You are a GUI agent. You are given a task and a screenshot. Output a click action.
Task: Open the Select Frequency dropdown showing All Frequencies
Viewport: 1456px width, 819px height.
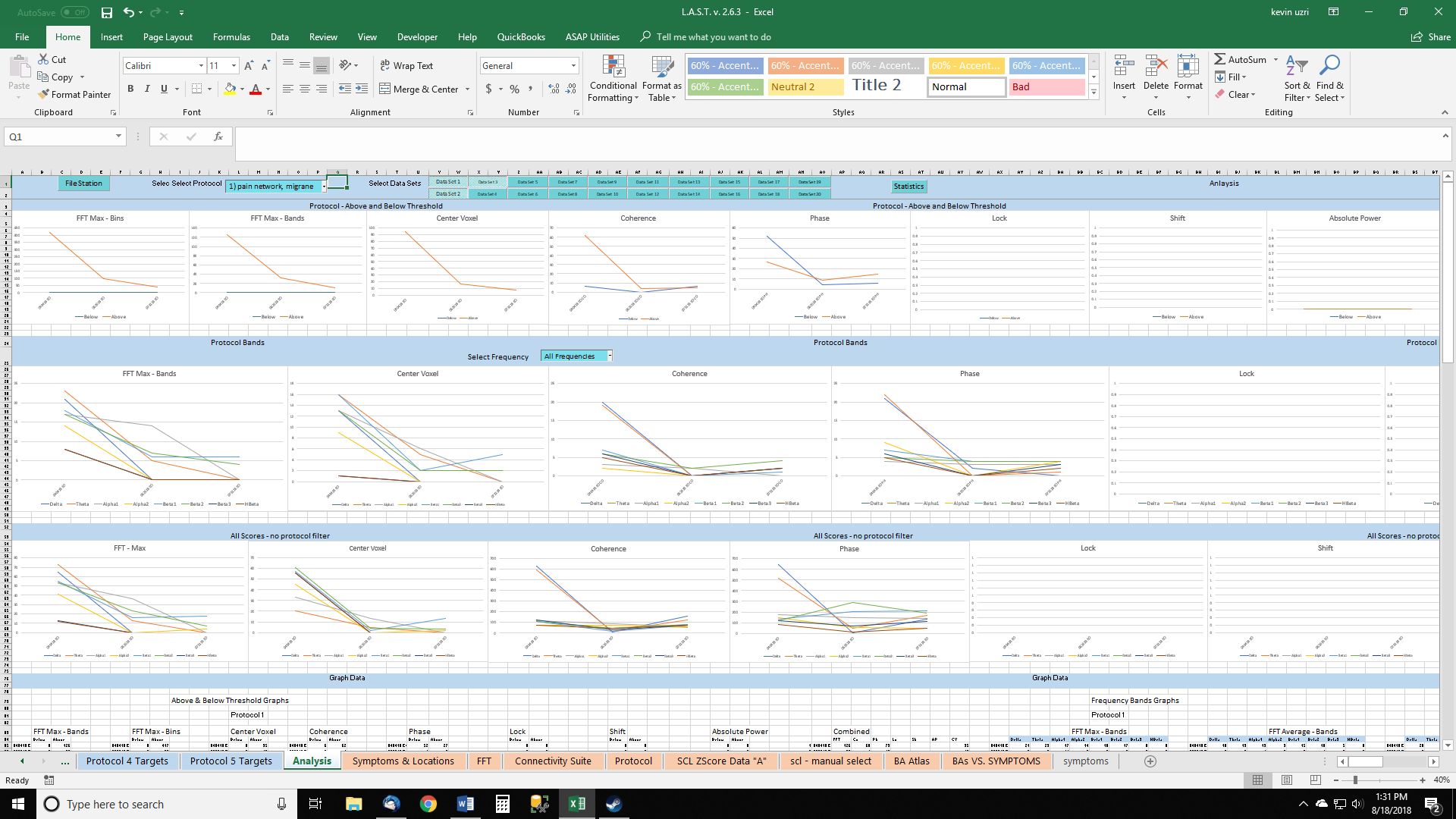608,355
